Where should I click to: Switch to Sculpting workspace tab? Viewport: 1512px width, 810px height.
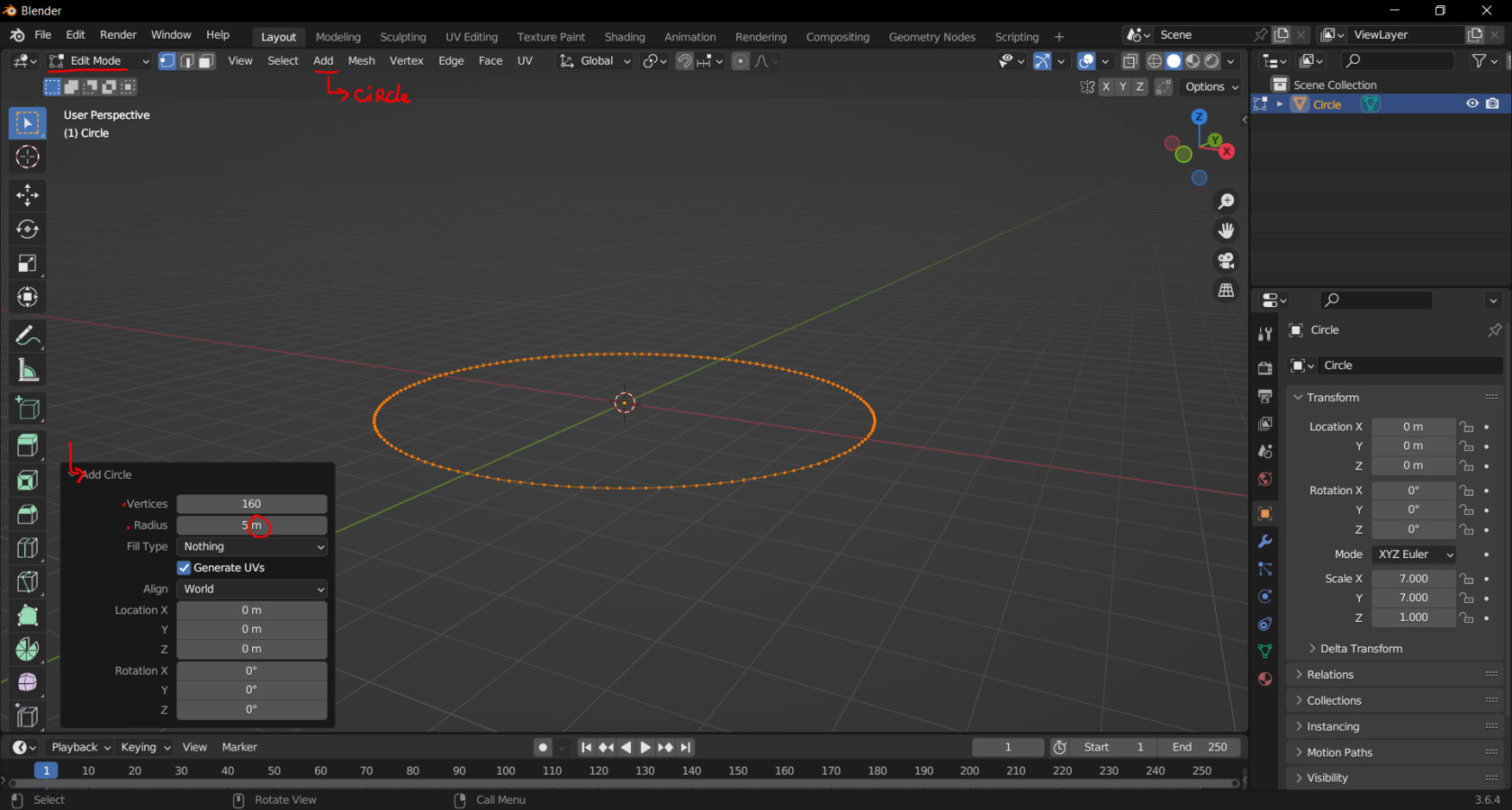click(402, 37)
